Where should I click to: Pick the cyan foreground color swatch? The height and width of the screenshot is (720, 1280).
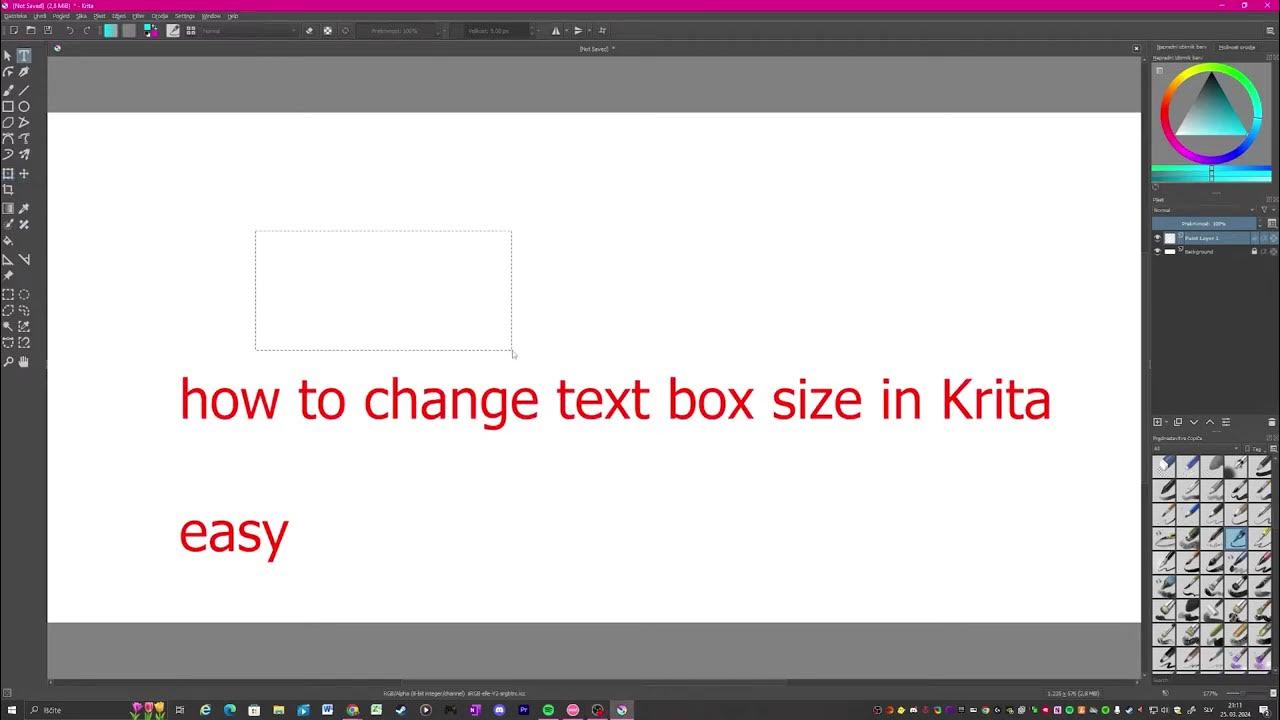pyautogui.click(x=110, y=30)
